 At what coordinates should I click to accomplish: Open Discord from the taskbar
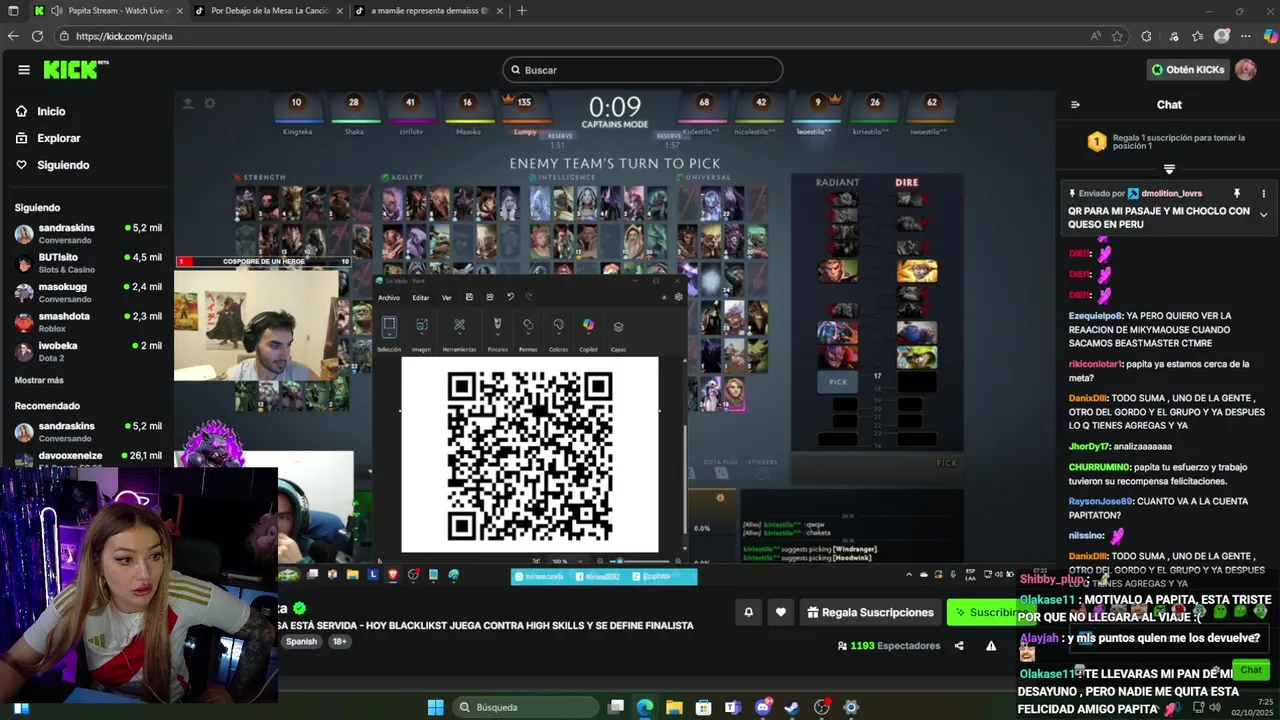point(763,707)
